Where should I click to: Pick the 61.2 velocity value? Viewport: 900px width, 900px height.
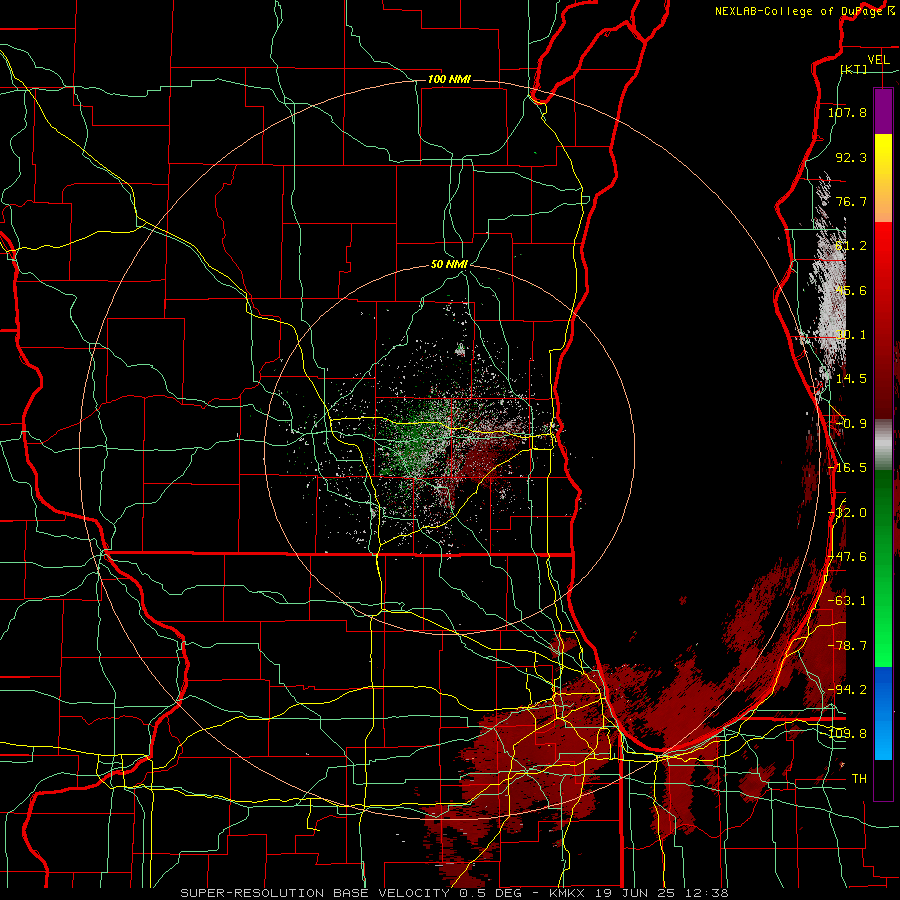pos(851,246)
